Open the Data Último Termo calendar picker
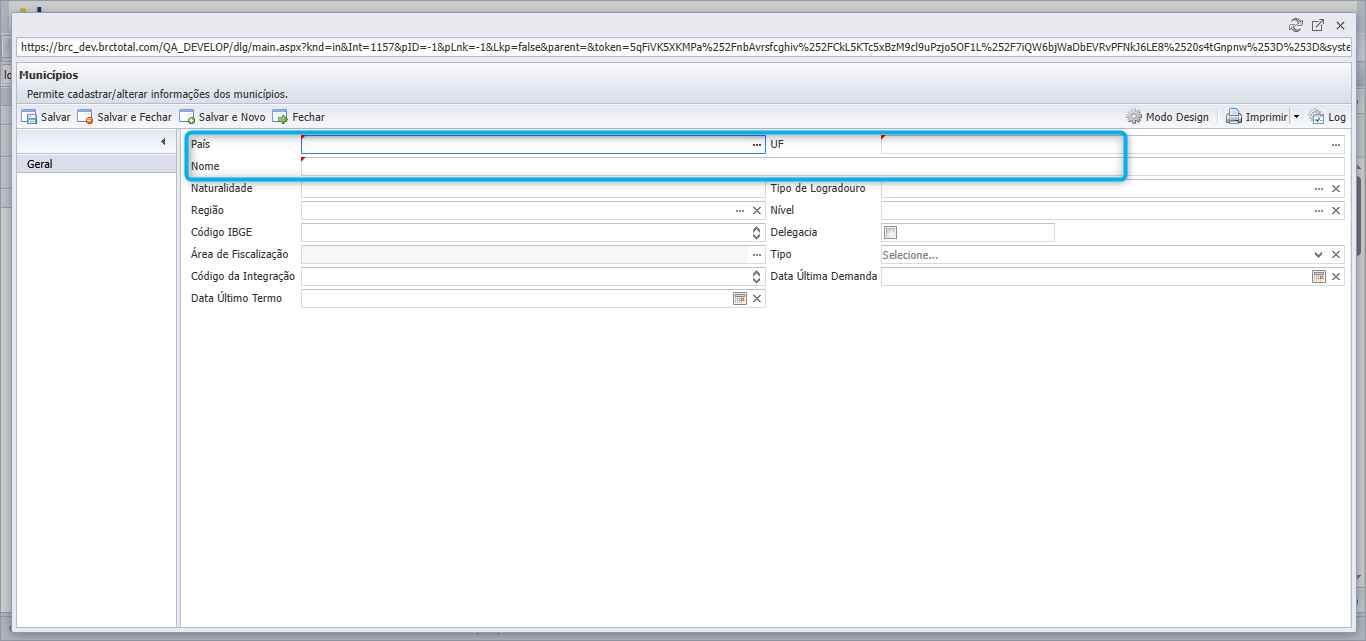 [740, 299]
